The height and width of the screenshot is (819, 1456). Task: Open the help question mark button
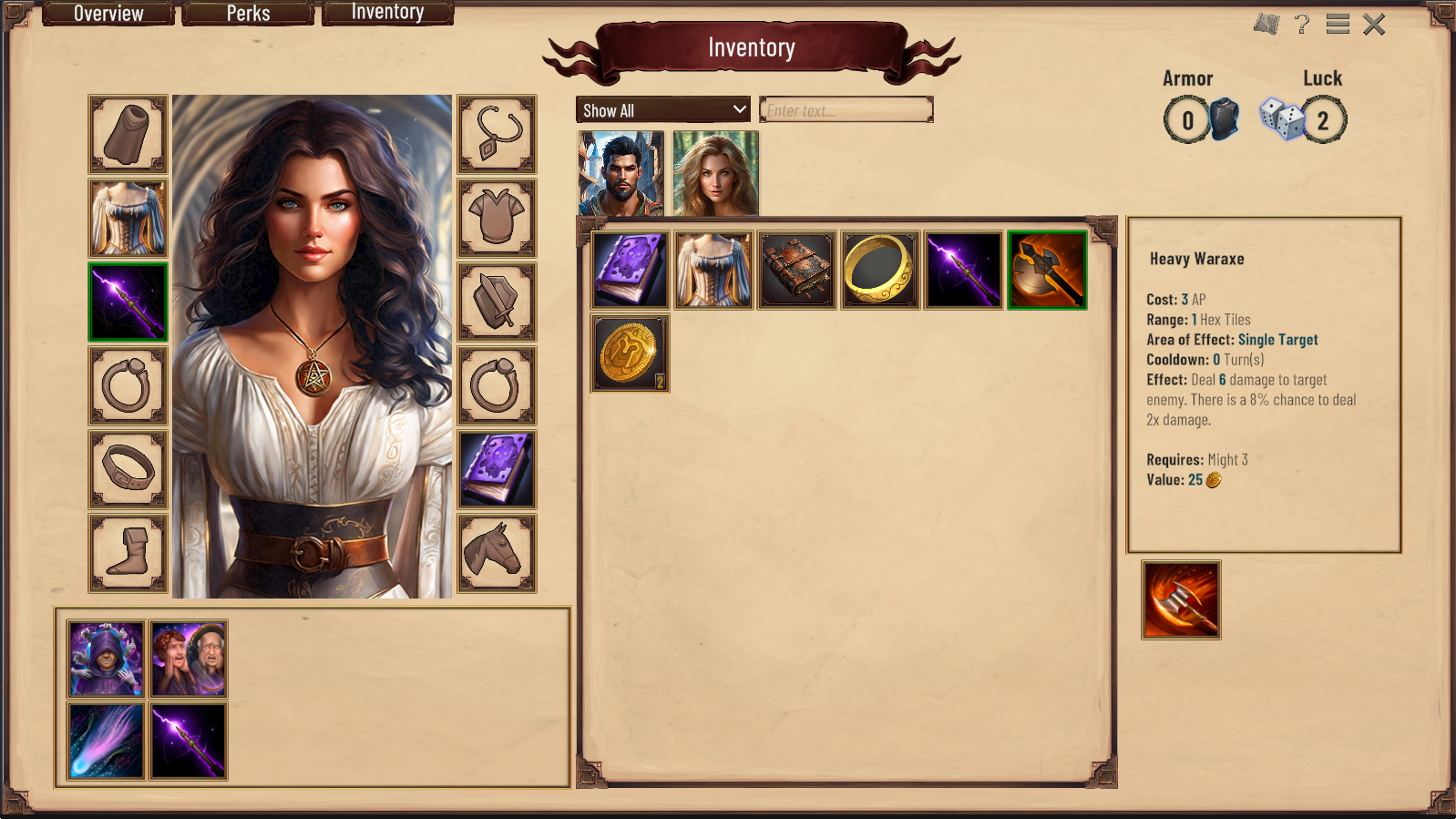(1302, 24)
